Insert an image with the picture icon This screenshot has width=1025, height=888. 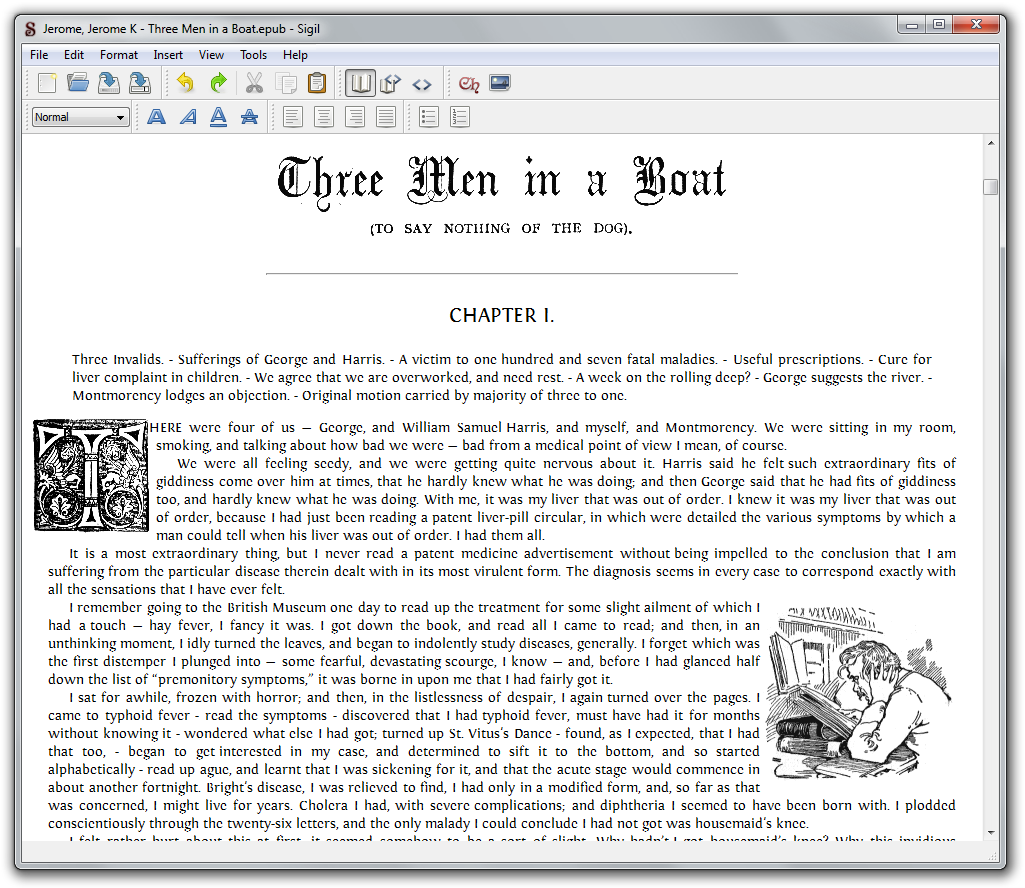coord(500,83)
